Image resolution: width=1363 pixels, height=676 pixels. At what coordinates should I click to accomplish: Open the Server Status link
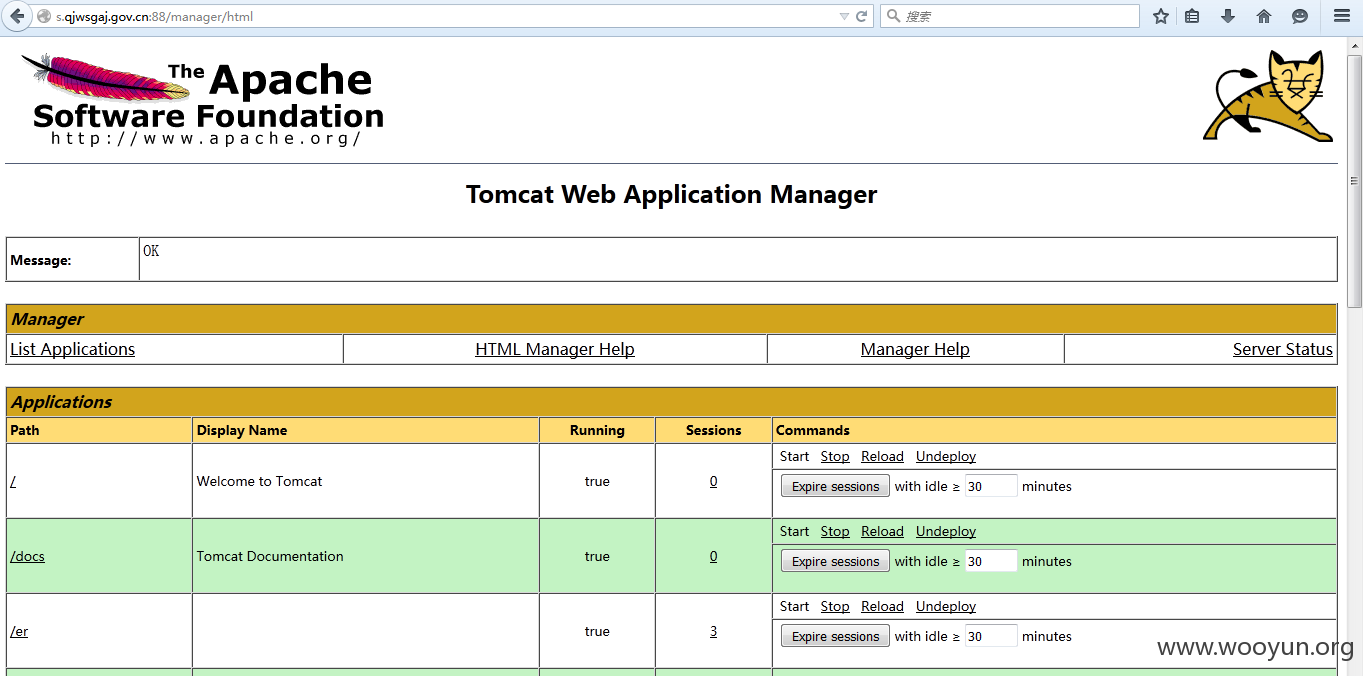click(1283, 349)
